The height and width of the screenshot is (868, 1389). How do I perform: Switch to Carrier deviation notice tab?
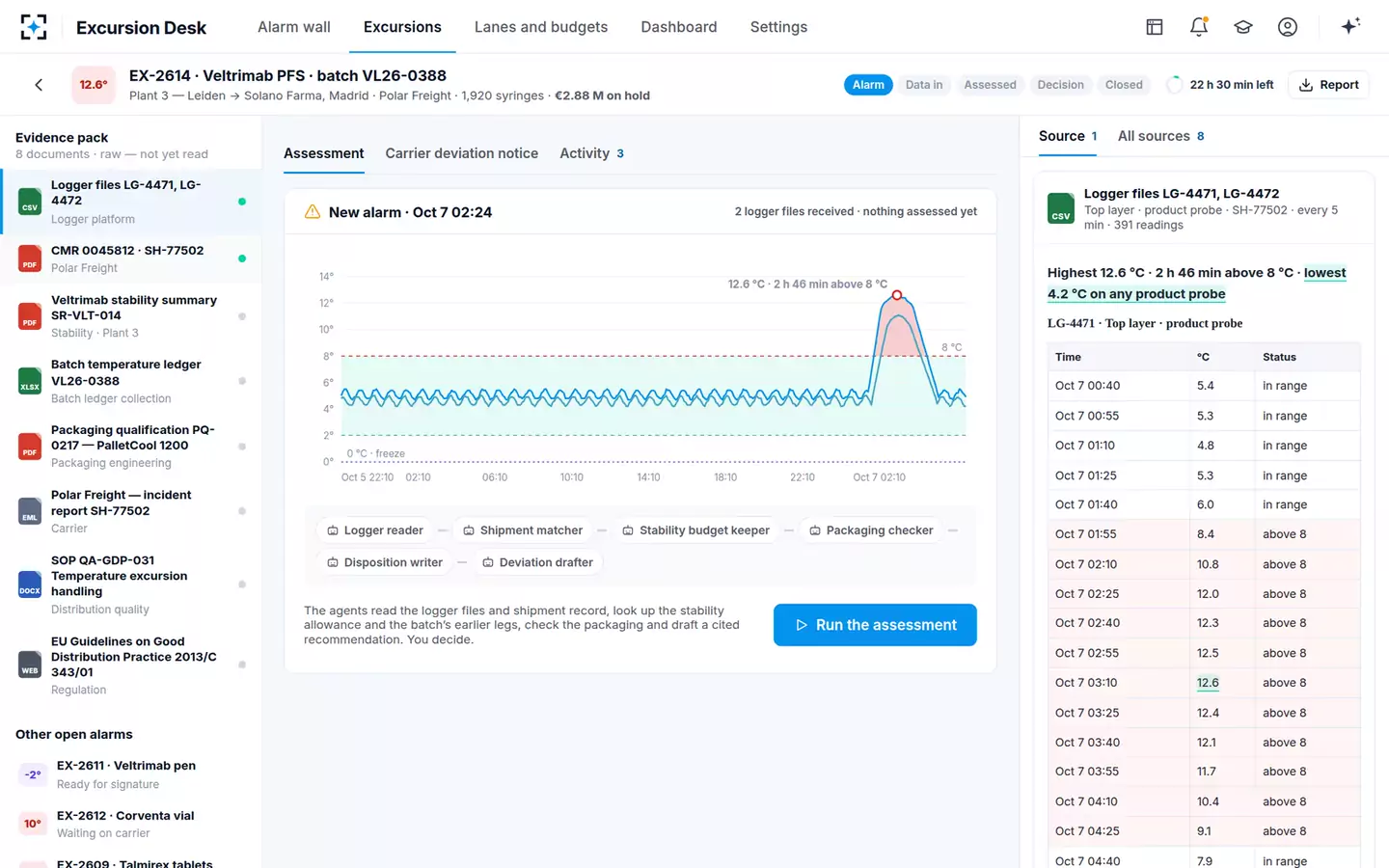pyautogui.click(x=462, y=153)
